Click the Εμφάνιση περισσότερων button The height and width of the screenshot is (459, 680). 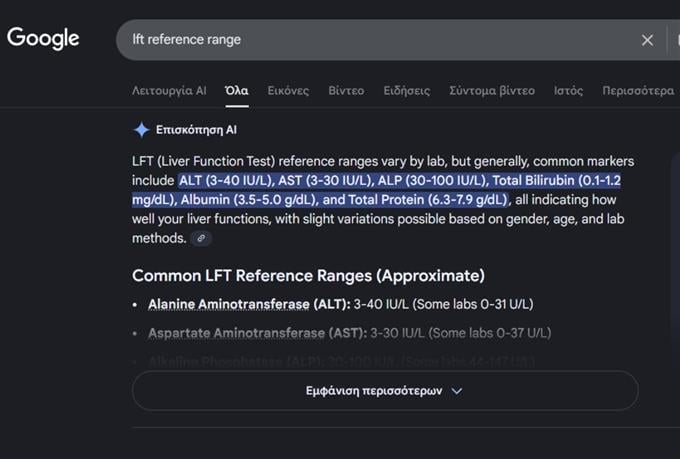coord(385,391)
